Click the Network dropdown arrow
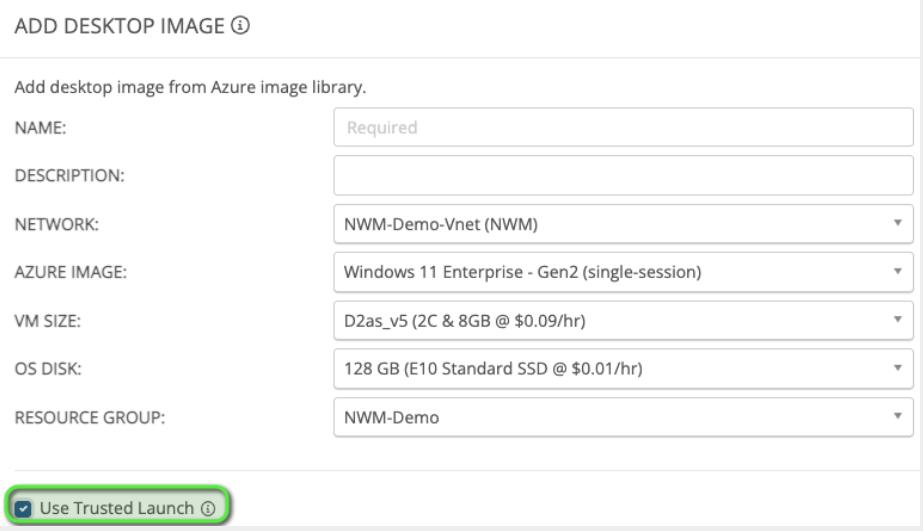Screen dimensions: 923x531 [897, 224]
